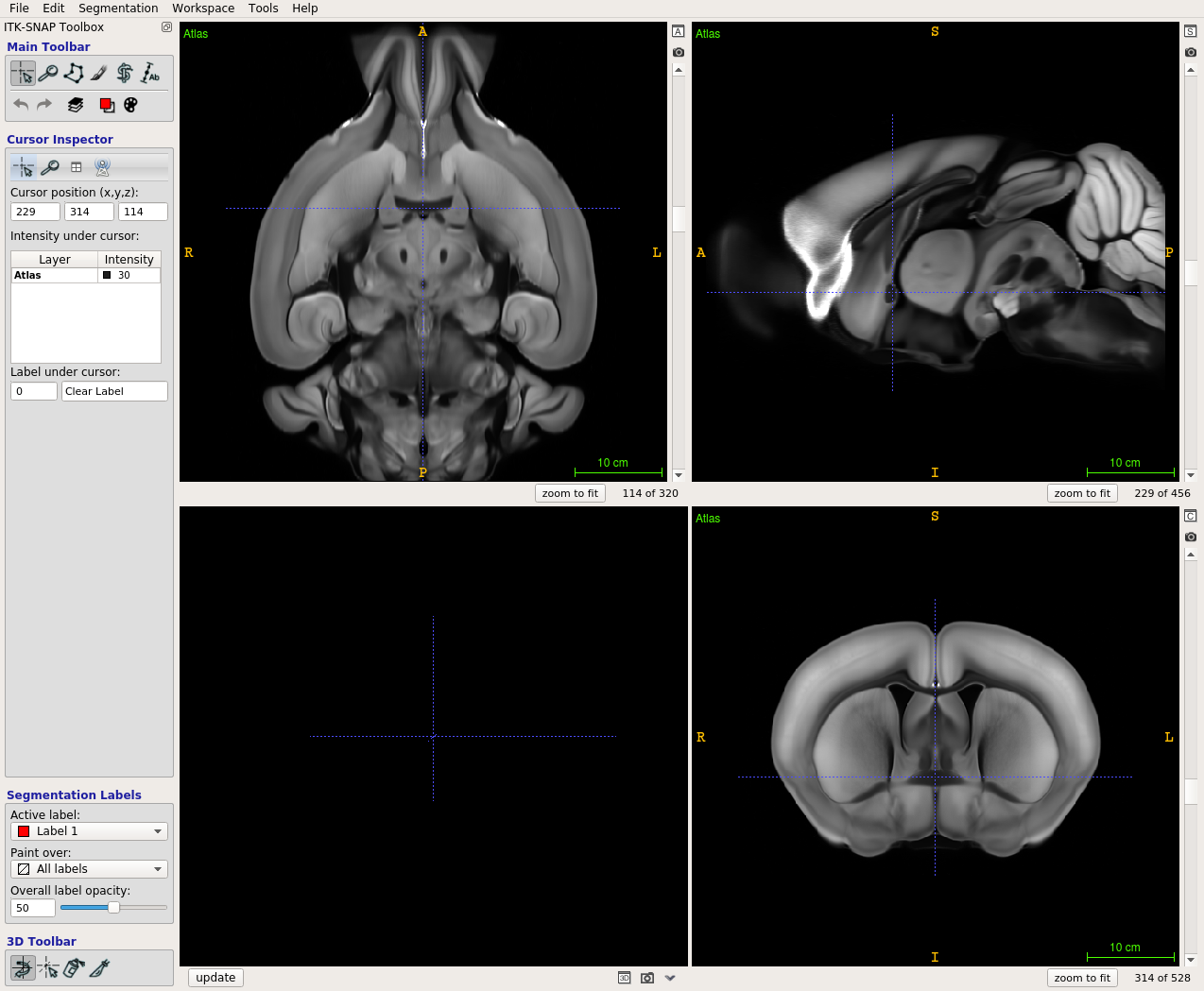The height and width of the screenshot is (991, 1204).
Task: Open the Segmentation menu
Action: (118, 9)
